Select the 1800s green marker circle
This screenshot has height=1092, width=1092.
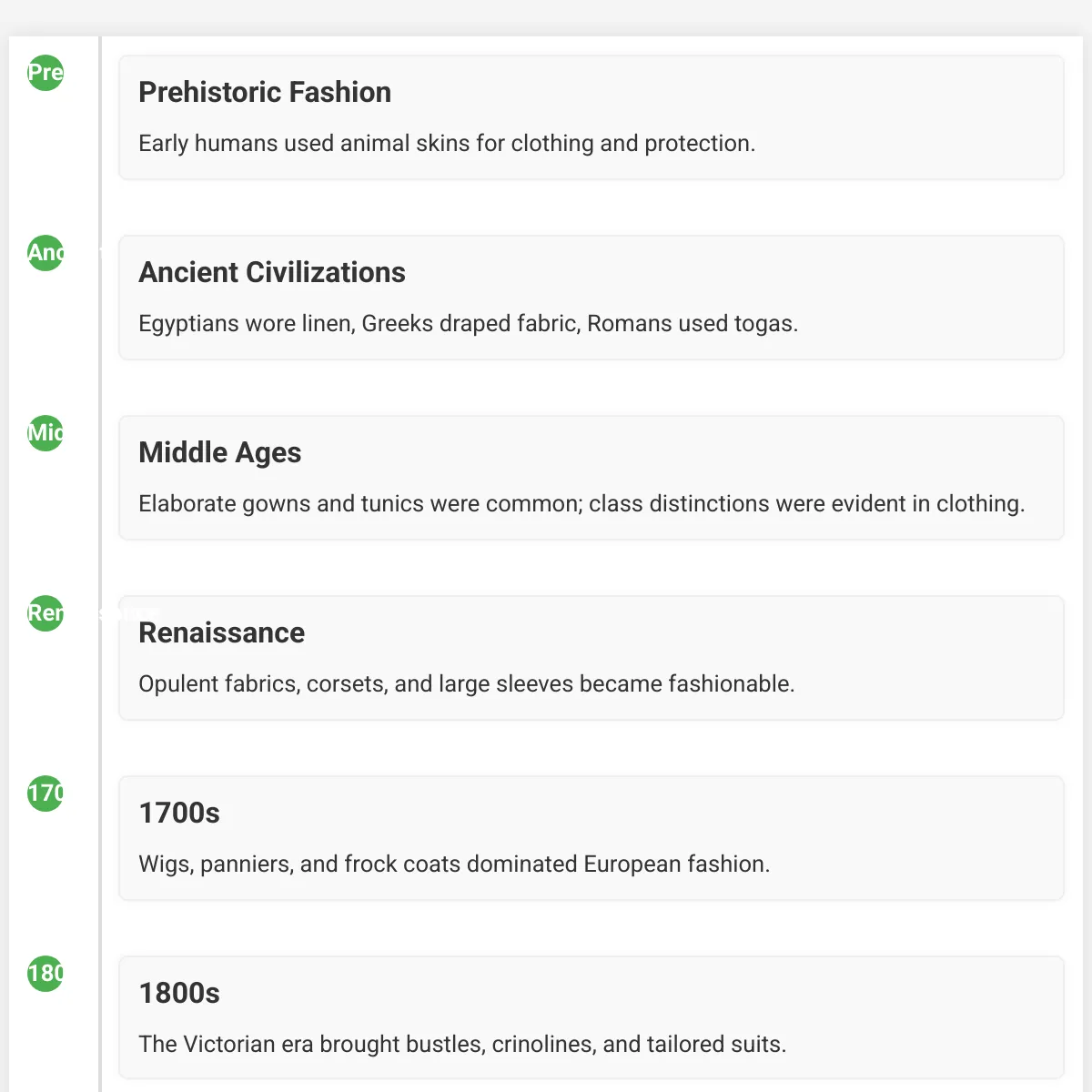pyautogui.click(x=45, y=974)
